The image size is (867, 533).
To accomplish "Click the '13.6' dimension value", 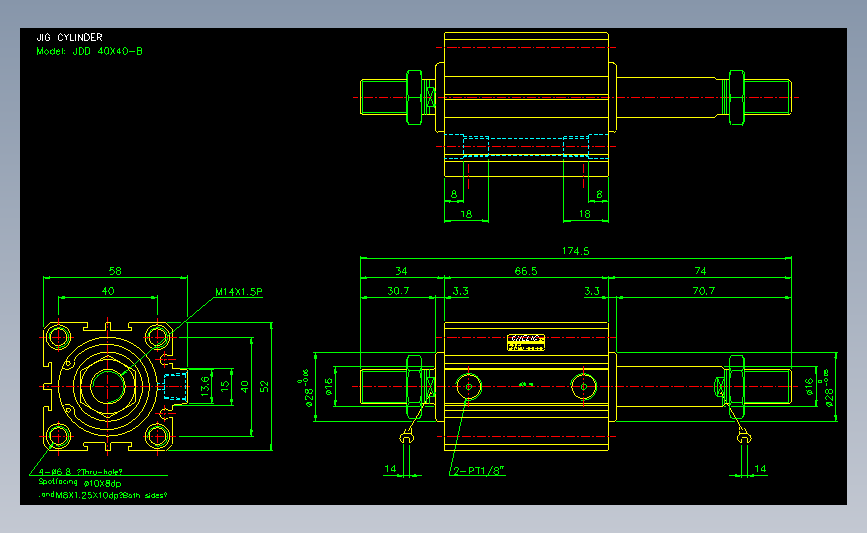I will click(205, 386).
